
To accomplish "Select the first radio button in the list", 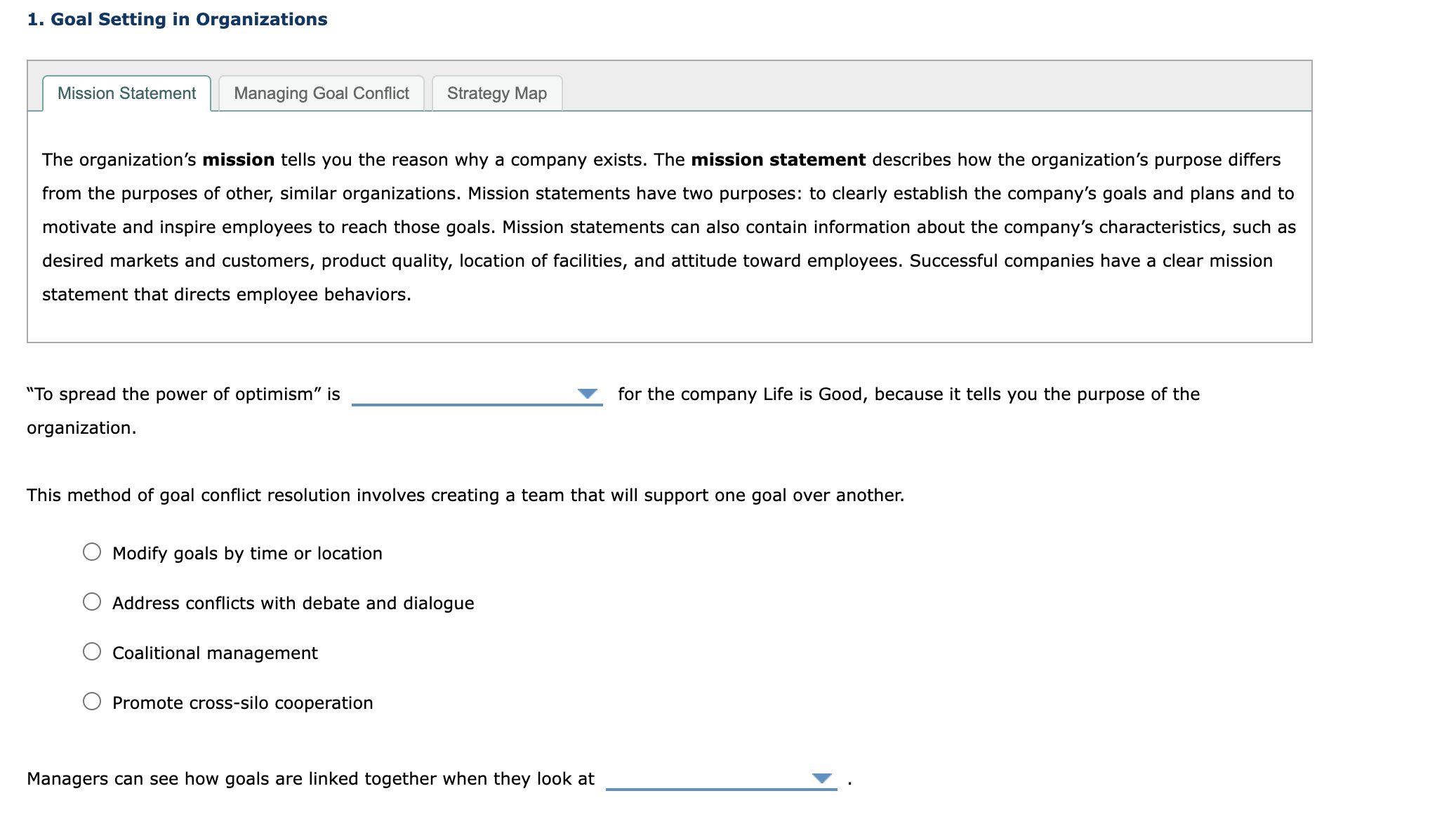I will [92, 553].
